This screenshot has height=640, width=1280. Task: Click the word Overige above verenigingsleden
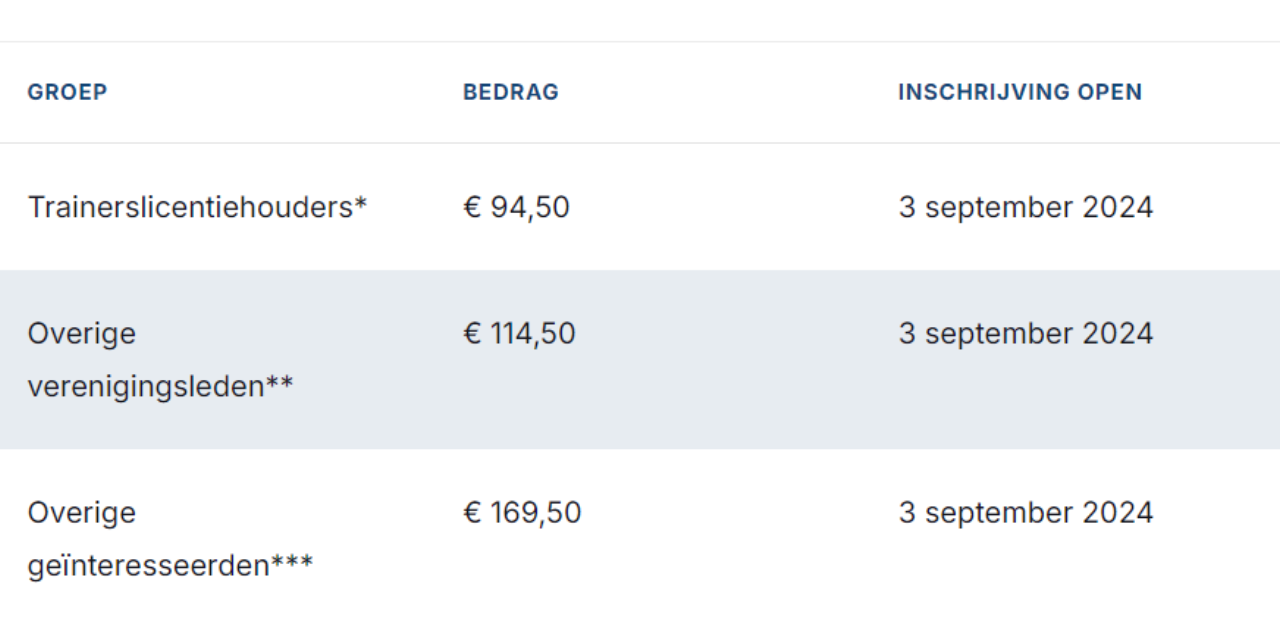81,333
